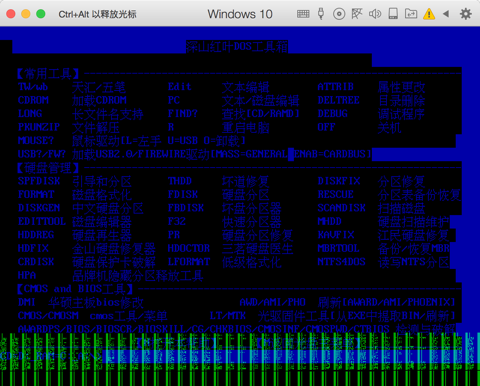Click the yellow warning triangle icon
This screenshot has height=386, width=480.
pos(429,14)
